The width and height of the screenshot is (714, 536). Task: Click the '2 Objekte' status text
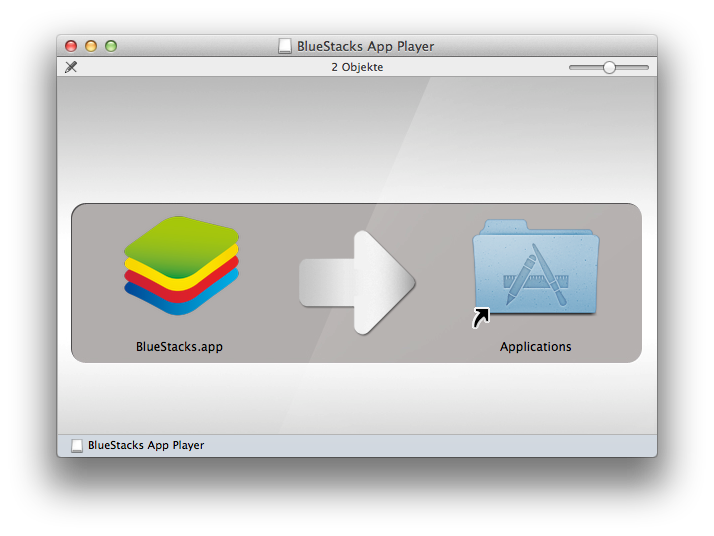[x=357, y=67]
